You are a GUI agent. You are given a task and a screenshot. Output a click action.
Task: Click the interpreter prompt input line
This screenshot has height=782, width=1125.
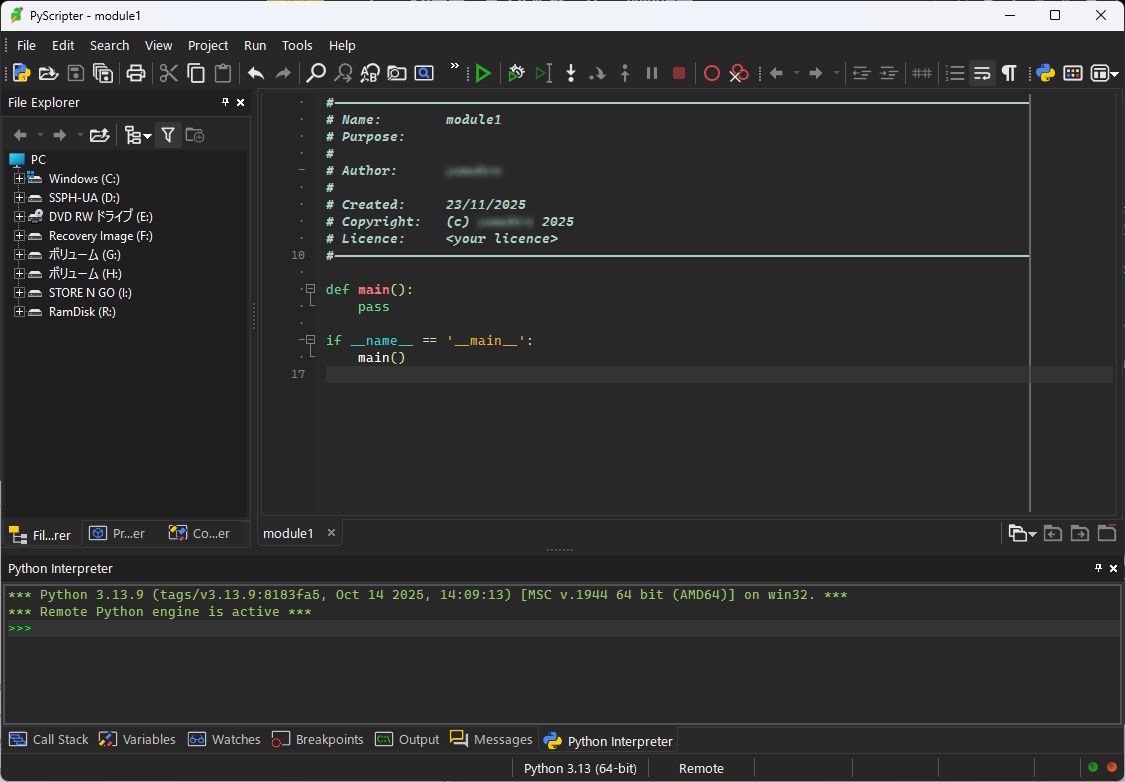560,629
